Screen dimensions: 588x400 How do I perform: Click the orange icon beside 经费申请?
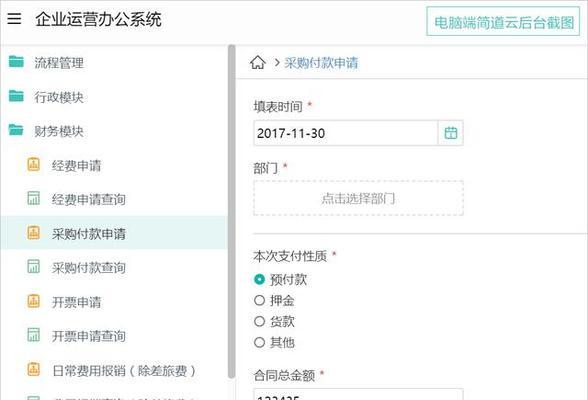(x=33, y=164)
